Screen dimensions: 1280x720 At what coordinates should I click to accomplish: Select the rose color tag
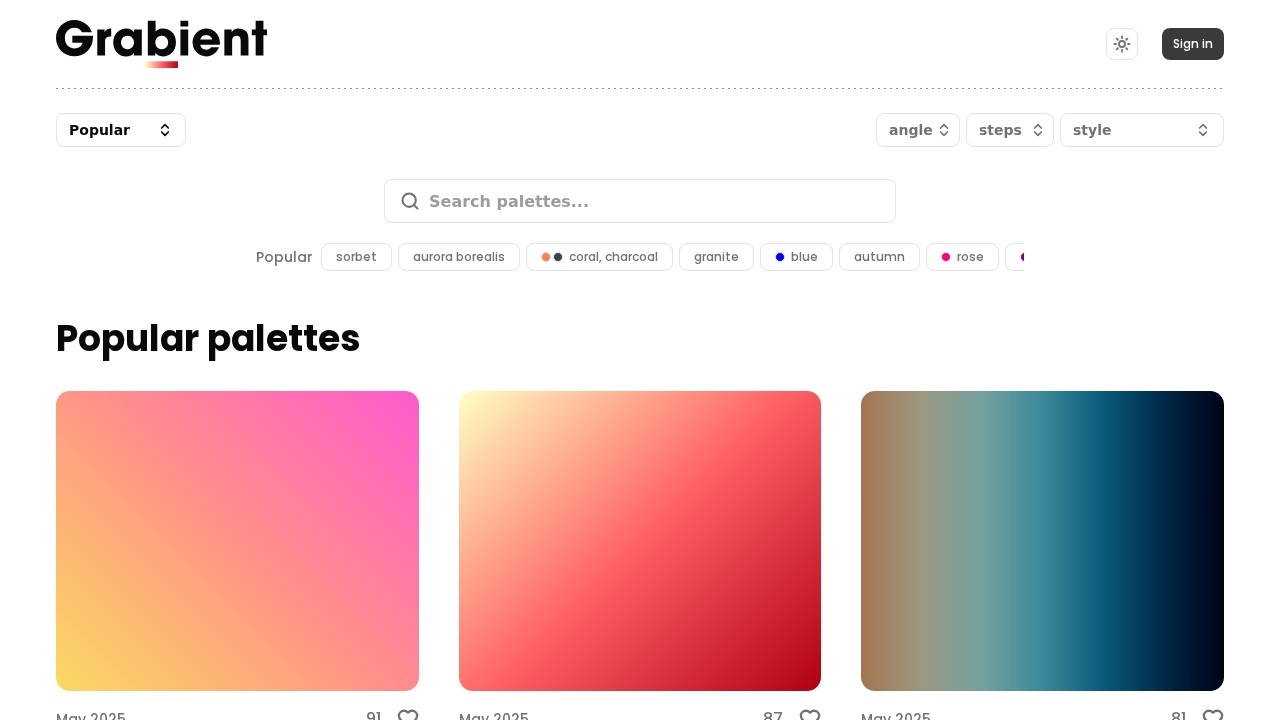[962, 257]
